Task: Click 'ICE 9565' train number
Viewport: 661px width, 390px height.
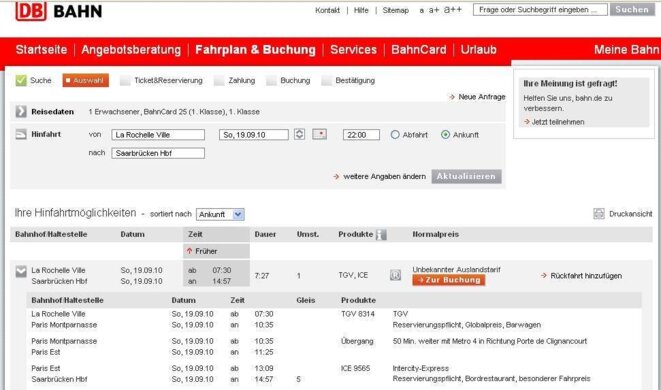Action: (355, 368)
